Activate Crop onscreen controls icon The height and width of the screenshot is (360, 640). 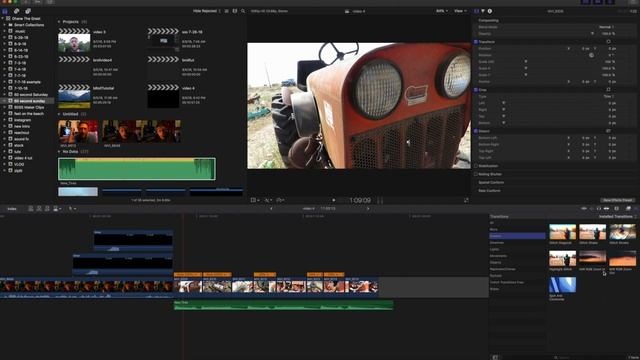[x=608, y=90]
